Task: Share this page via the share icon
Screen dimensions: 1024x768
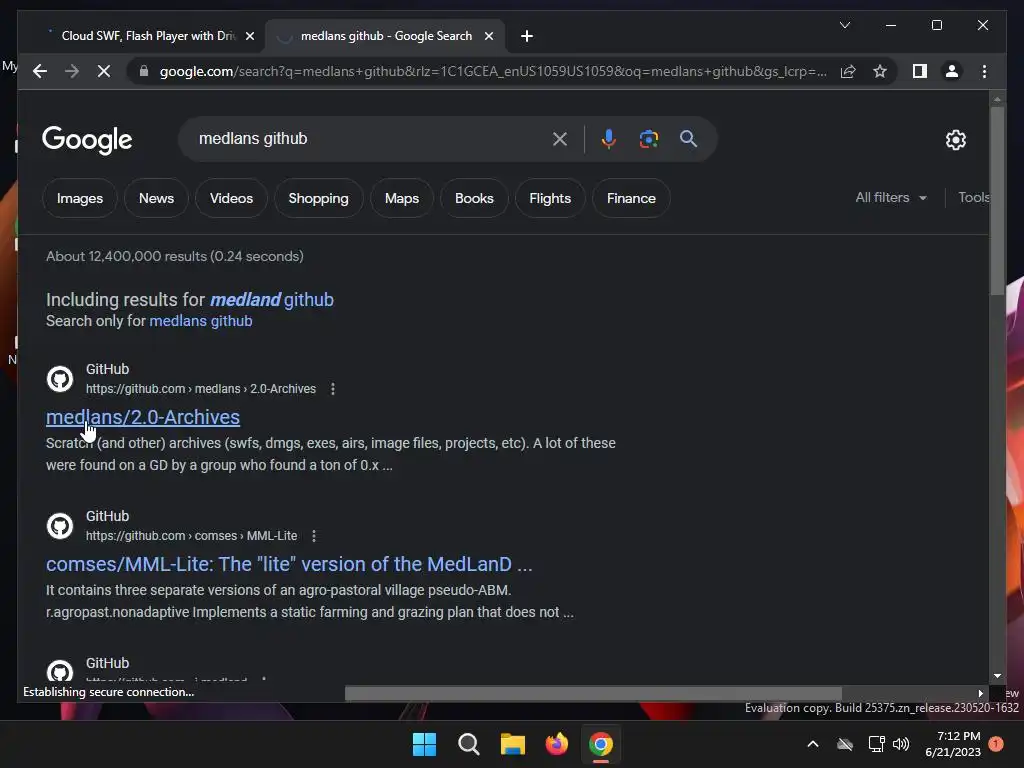Action: (x=848, y=71)
